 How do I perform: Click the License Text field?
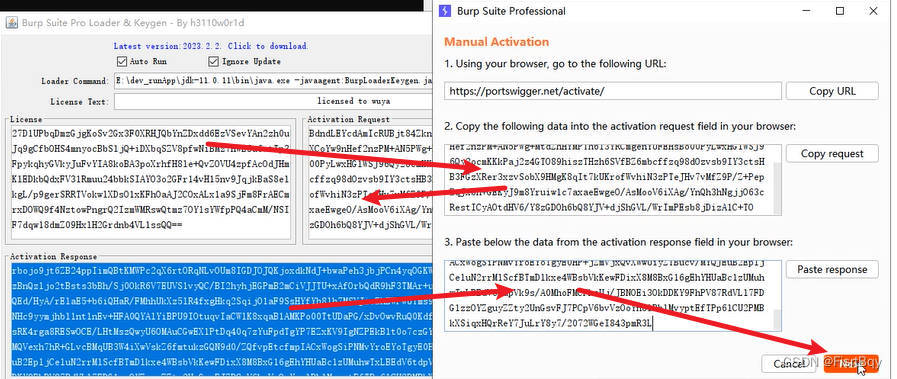coord(273,101)
